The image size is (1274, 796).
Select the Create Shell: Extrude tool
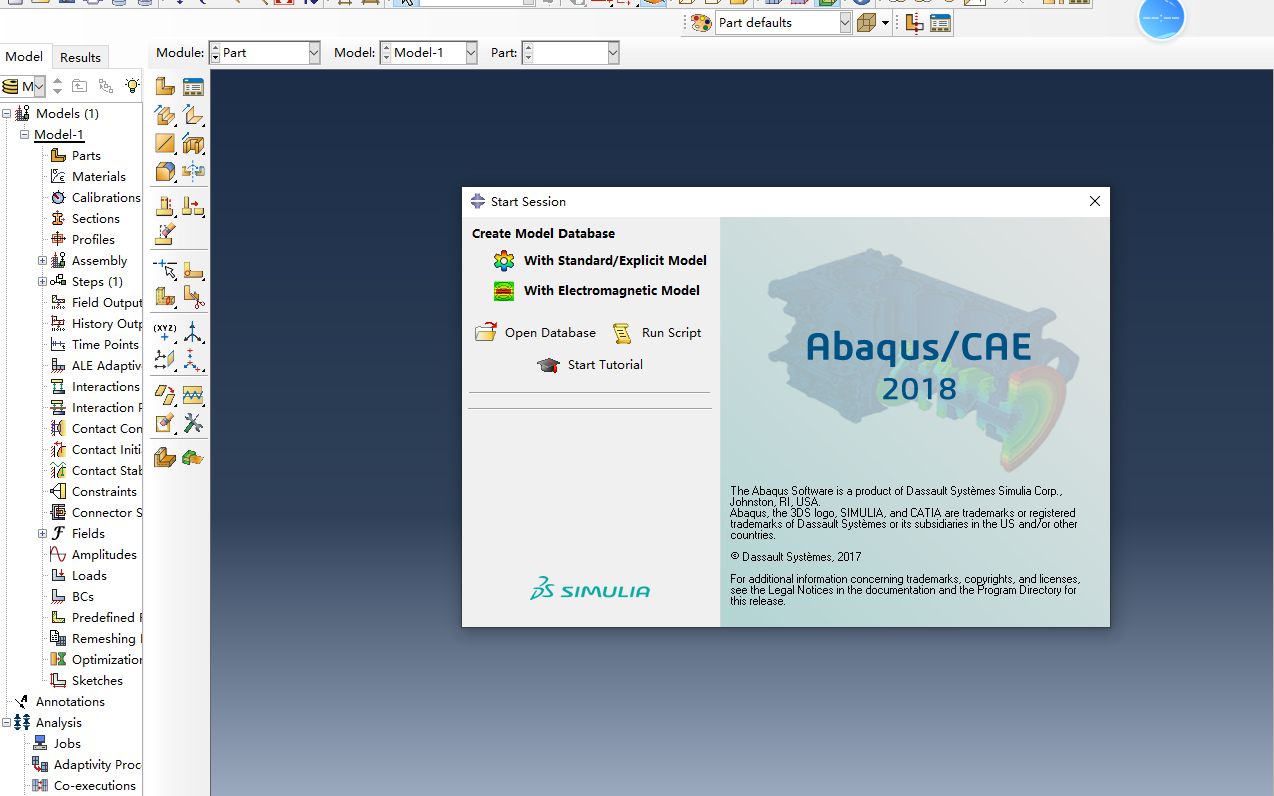[193, 115]
